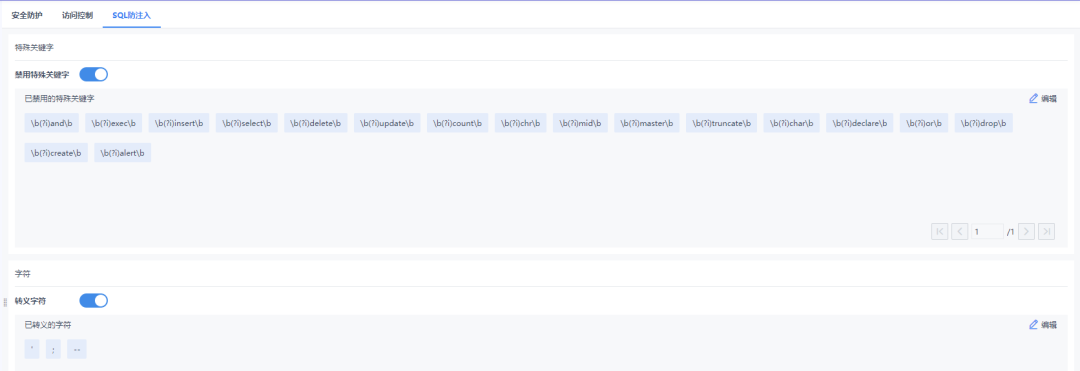Screen dimensions: 1080x371
Task: Select the \b(?i)exec\b keyword tag
Action: (114, 123)
